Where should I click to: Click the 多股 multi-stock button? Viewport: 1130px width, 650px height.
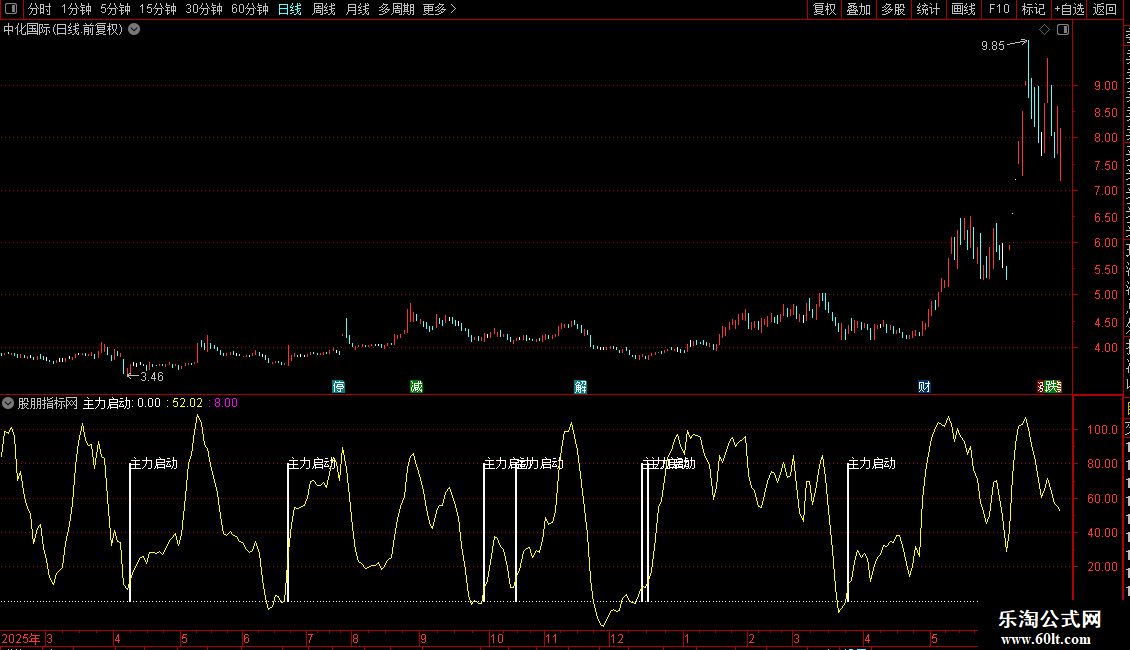tap(894, 9)
